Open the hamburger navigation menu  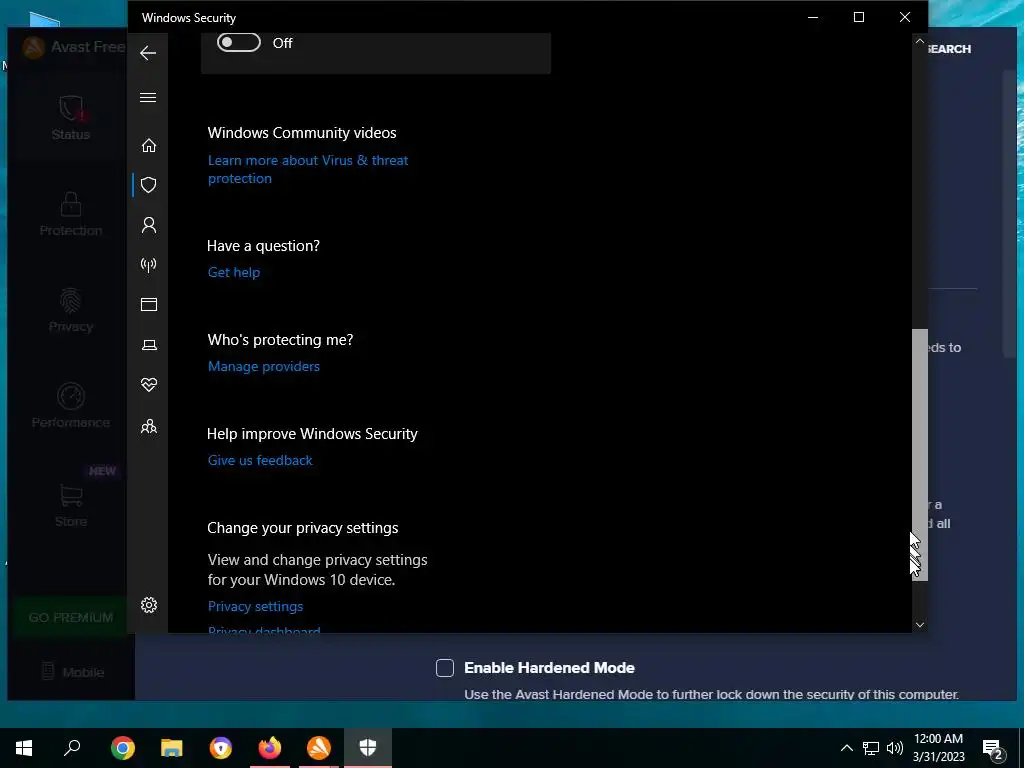click(148, 98)
